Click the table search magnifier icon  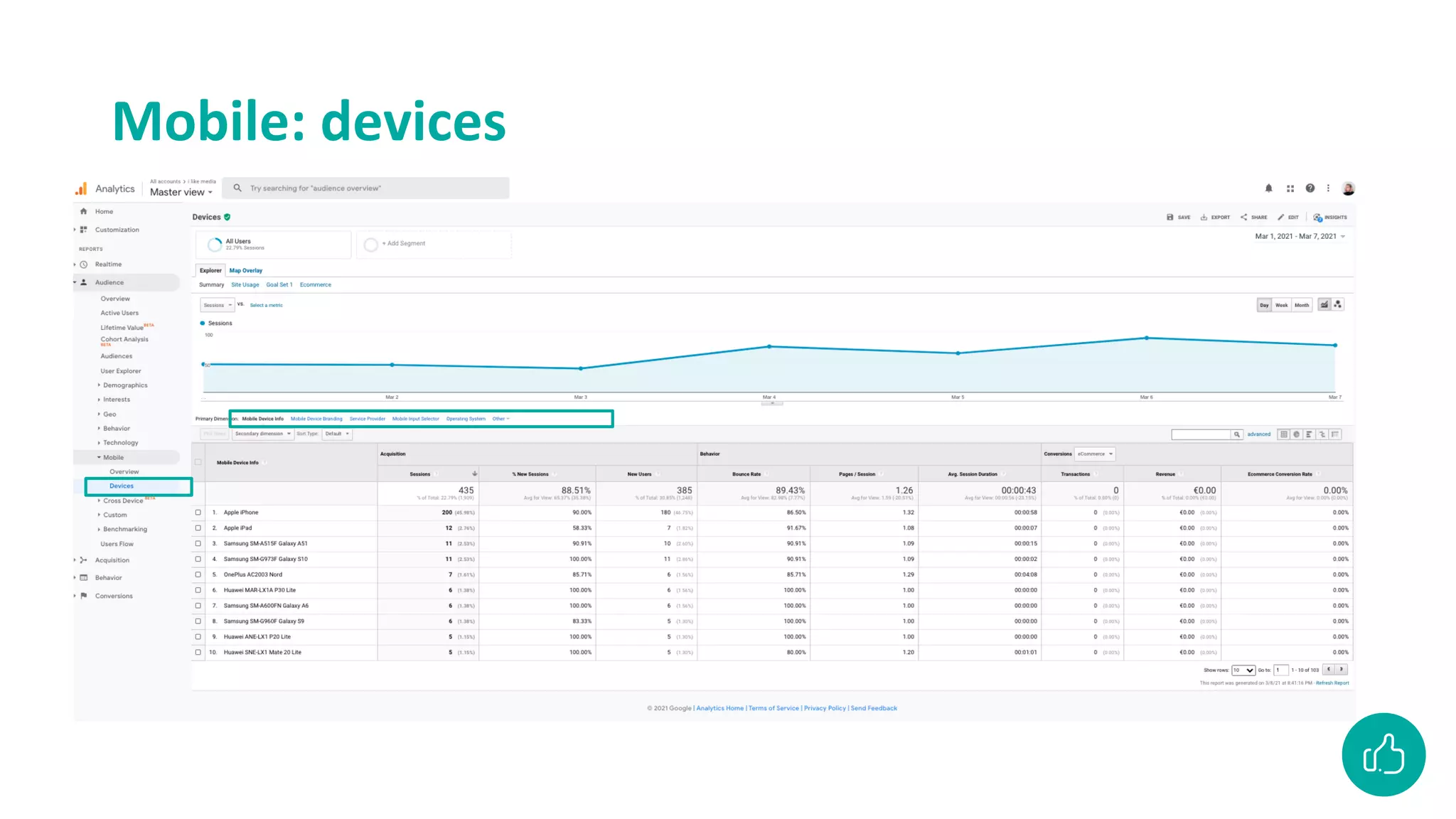point(1237,434)
